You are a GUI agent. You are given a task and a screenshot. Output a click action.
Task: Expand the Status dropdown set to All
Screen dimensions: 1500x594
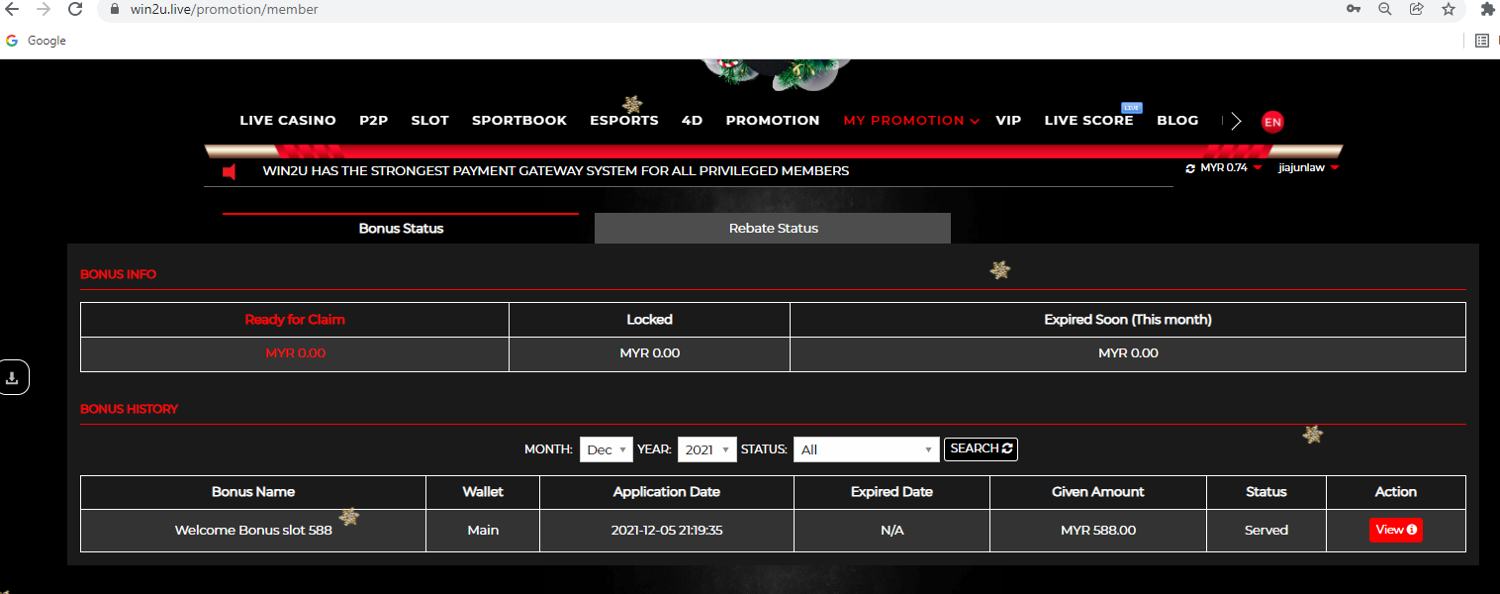click(866, 450)
